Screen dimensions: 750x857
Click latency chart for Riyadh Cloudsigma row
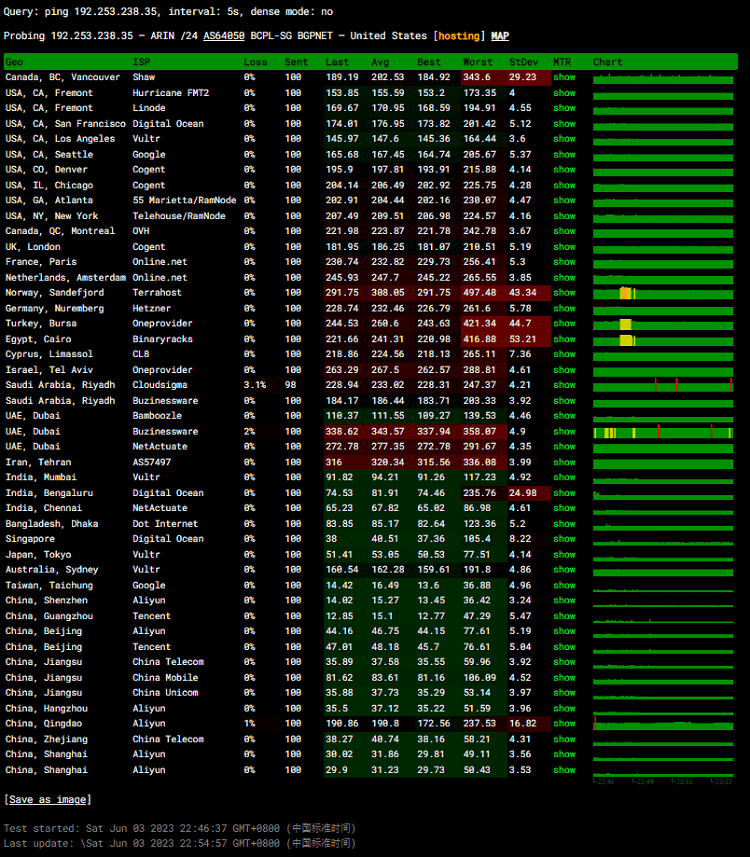(663, 385)
